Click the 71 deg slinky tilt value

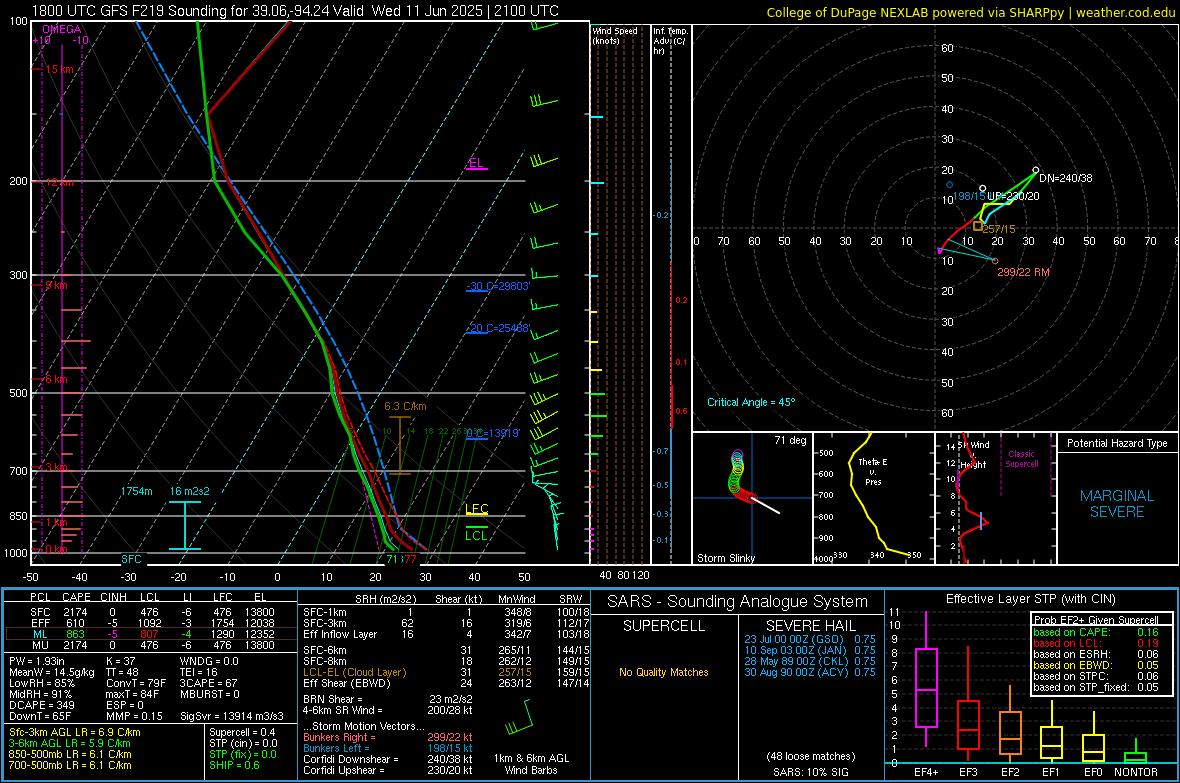tap(790, 440)
